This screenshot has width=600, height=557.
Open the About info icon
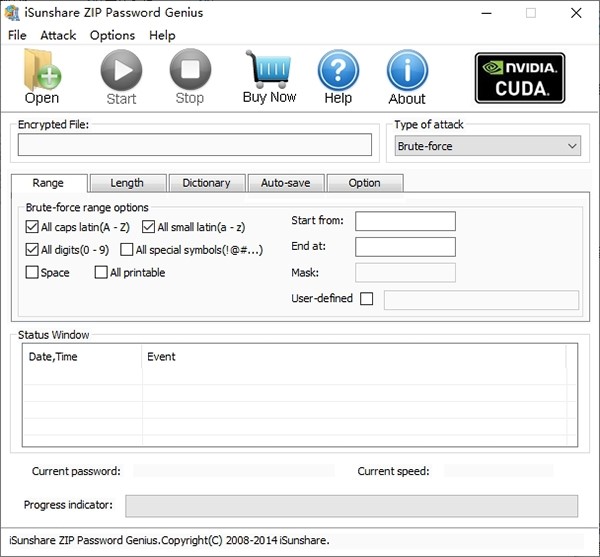[x=407, y=70]
